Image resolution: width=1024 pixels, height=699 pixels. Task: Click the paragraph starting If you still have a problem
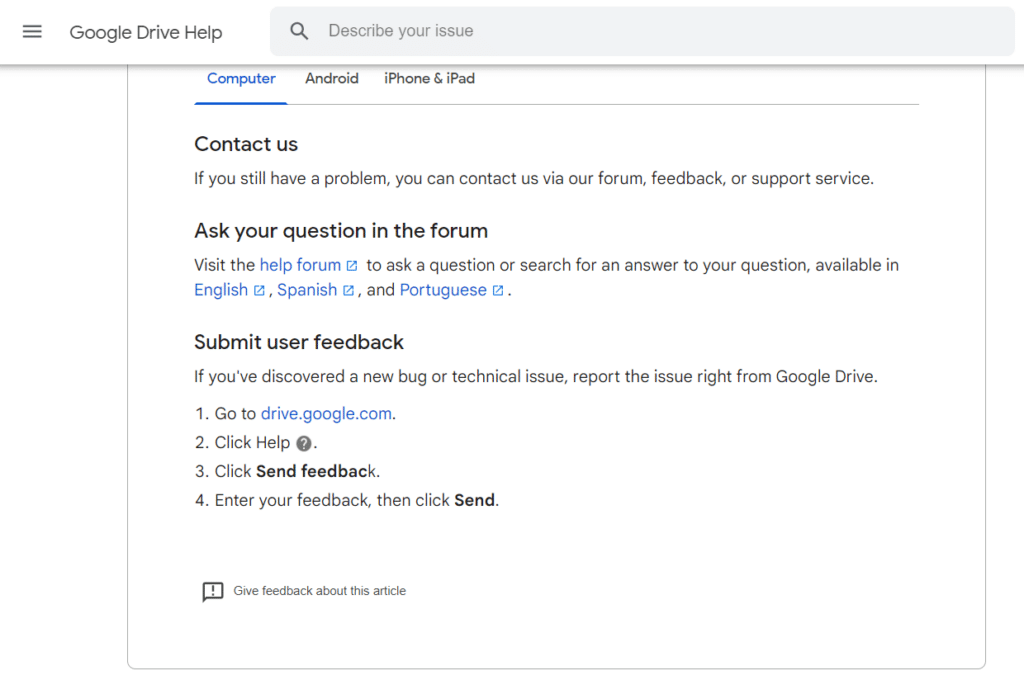(534, 178)
